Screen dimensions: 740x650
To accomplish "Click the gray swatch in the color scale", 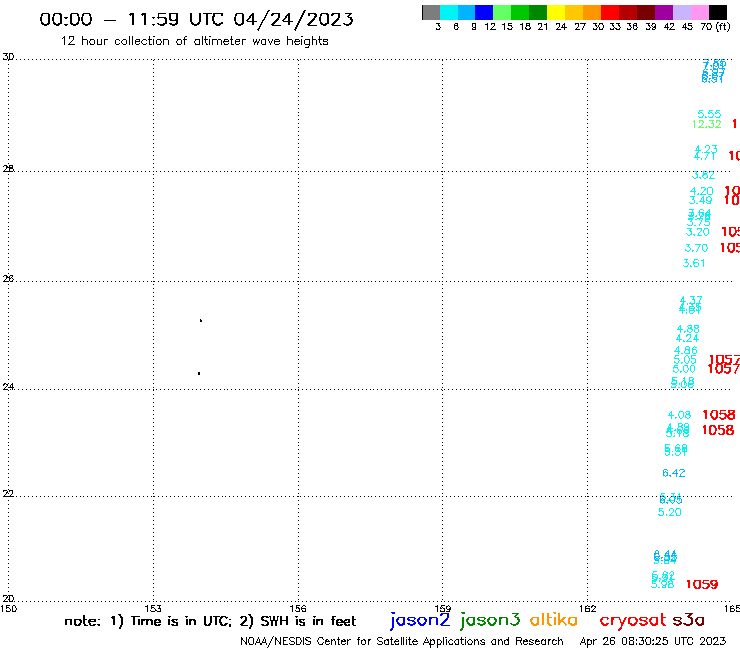I will click(x=431, y=12).
